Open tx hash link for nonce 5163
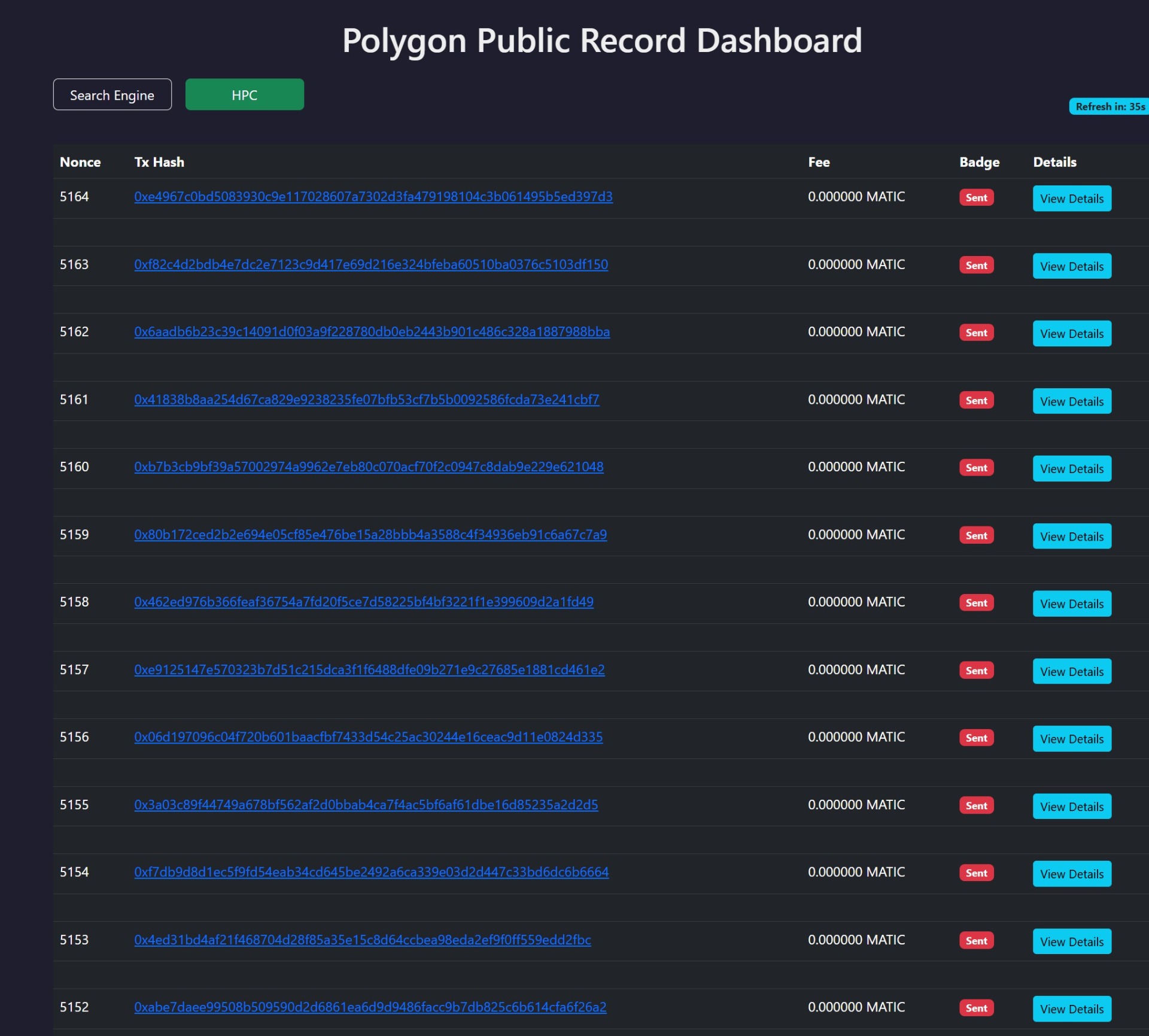Viewport: 1149px width, 1036px height. (x=370, y=264)
